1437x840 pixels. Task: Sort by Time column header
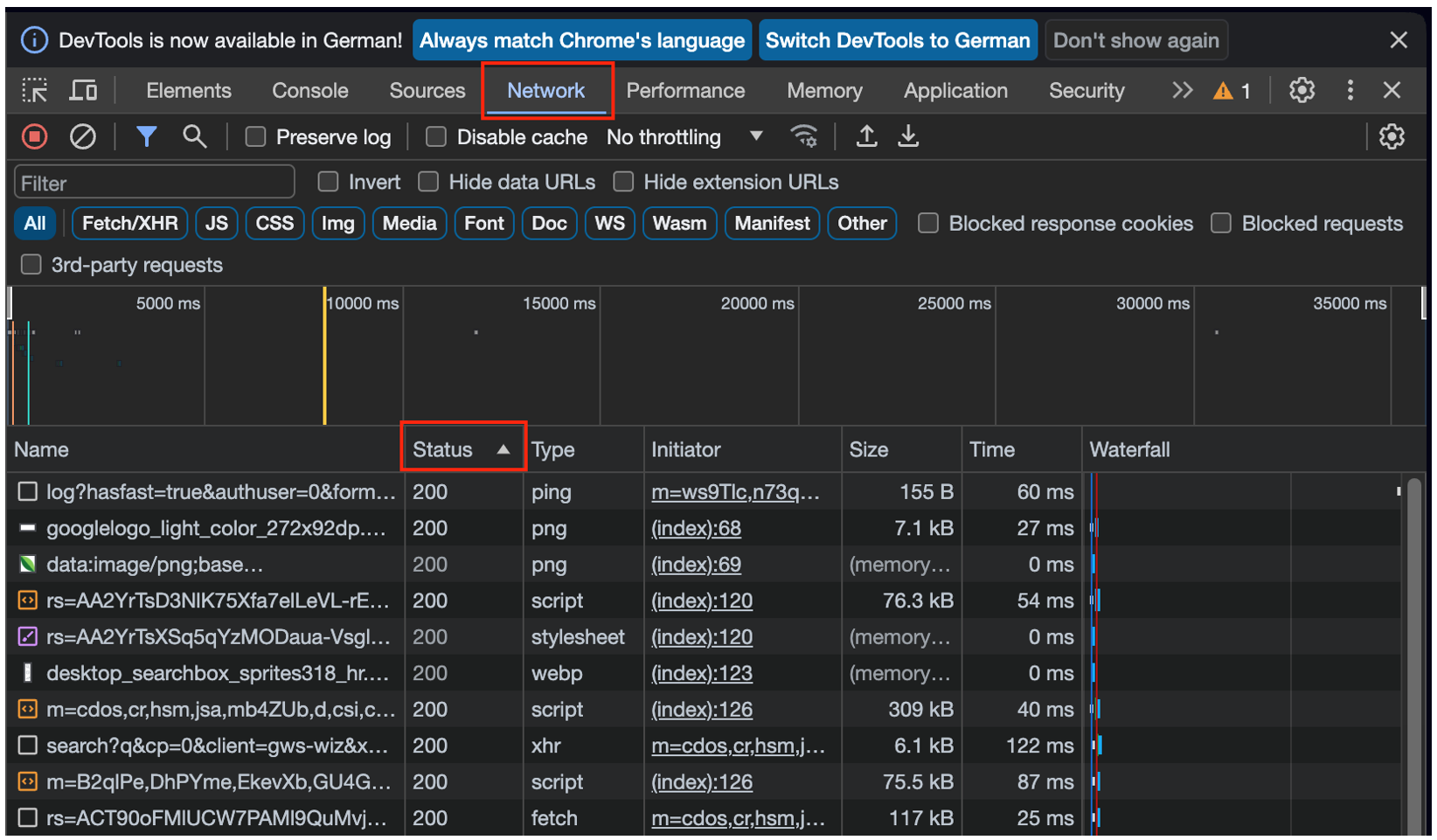tap(1021, 449)
